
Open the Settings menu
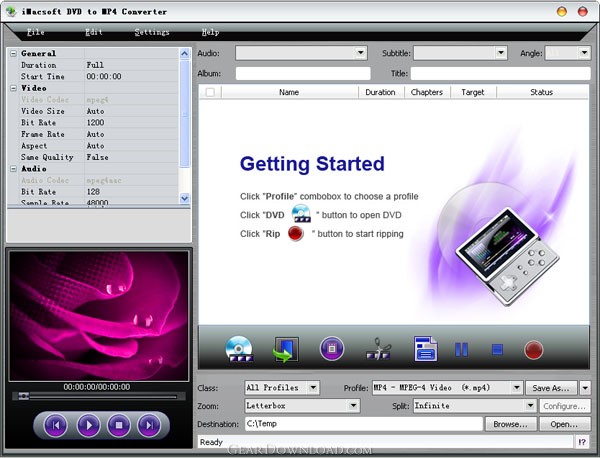(152, 32)
